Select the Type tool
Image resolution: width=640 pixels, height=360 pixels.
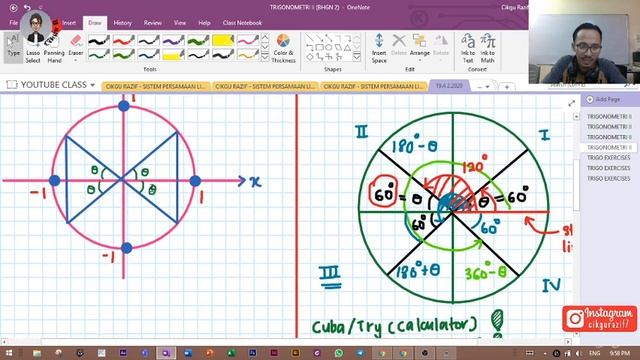tap(13, 48)
